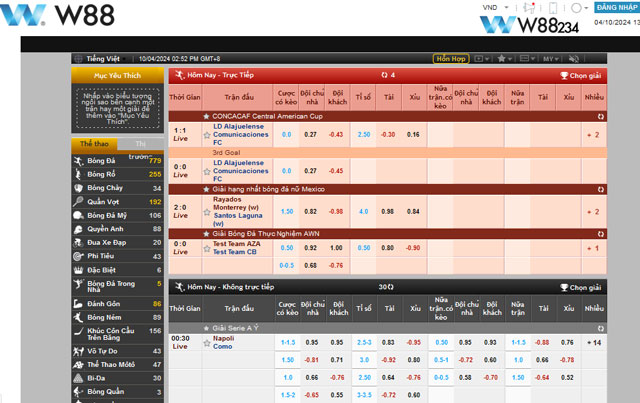This screenshot has width=640, height=403.
Task: Click the Võ Tự Do martial arts icon
Action: pyautogui.click(x=78, y=351)
